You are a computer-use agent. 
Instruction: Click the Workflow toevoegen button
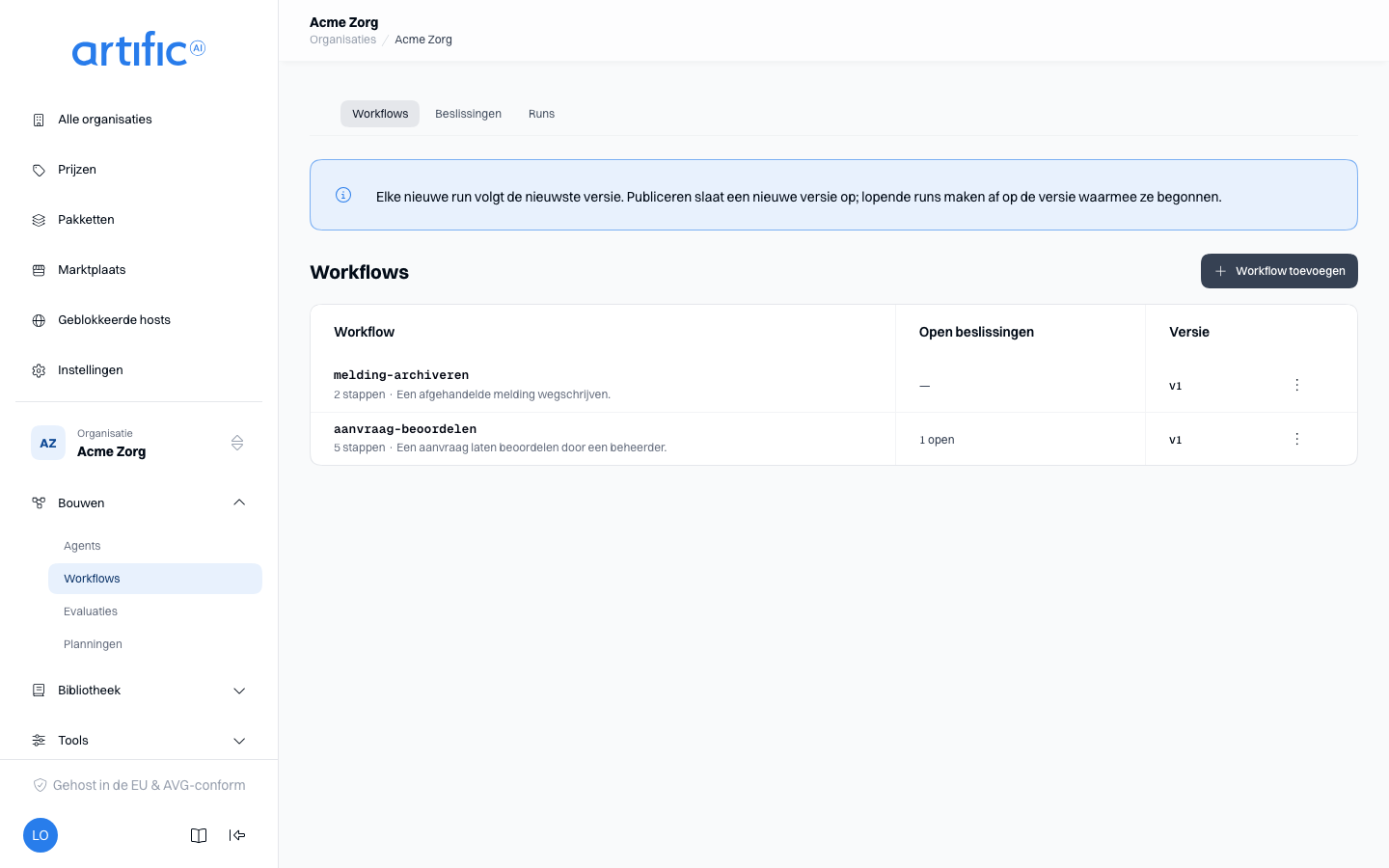pos(1279,271)
